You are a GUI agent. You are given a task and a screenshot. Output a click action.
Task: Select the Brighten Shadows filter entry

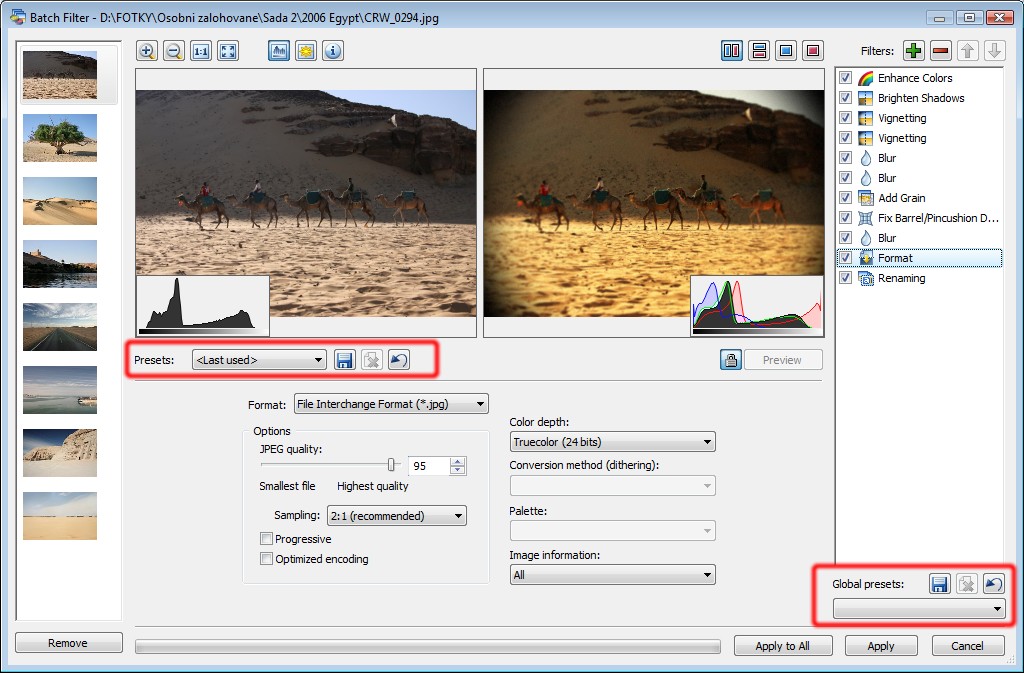[x=921, y=98]
